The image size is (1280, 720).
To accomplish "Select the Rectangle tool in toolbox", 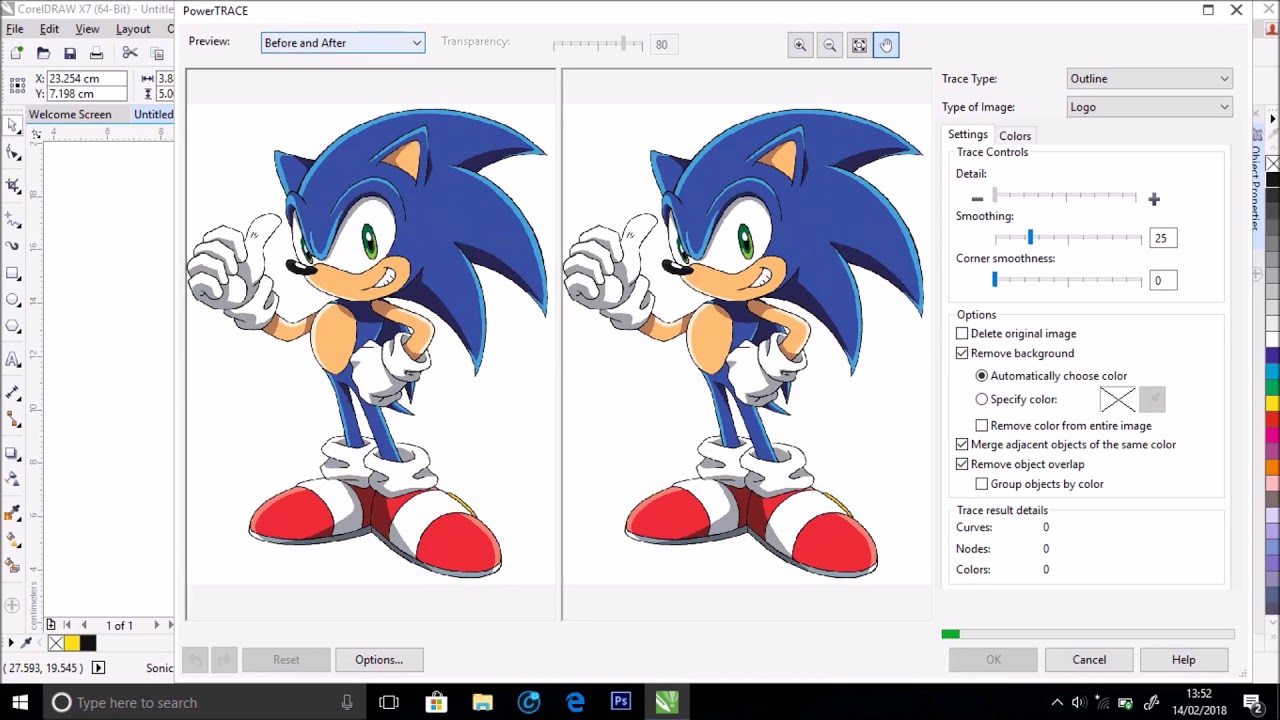I will pyautogui.click(x=13, y=273).
